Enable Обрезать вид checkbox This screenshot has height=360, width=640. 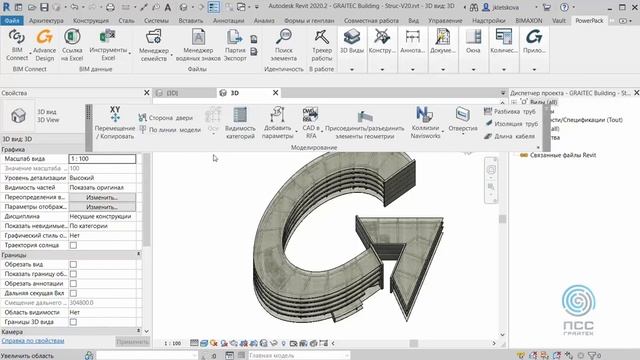click(73, 264)
